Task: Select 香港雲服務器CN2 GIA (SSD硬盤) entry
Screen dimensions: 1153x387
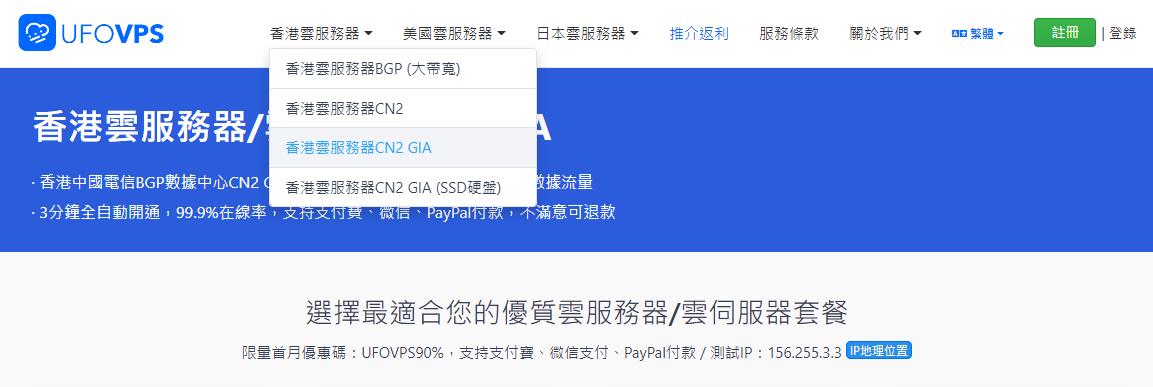Action: coord(403,188)
